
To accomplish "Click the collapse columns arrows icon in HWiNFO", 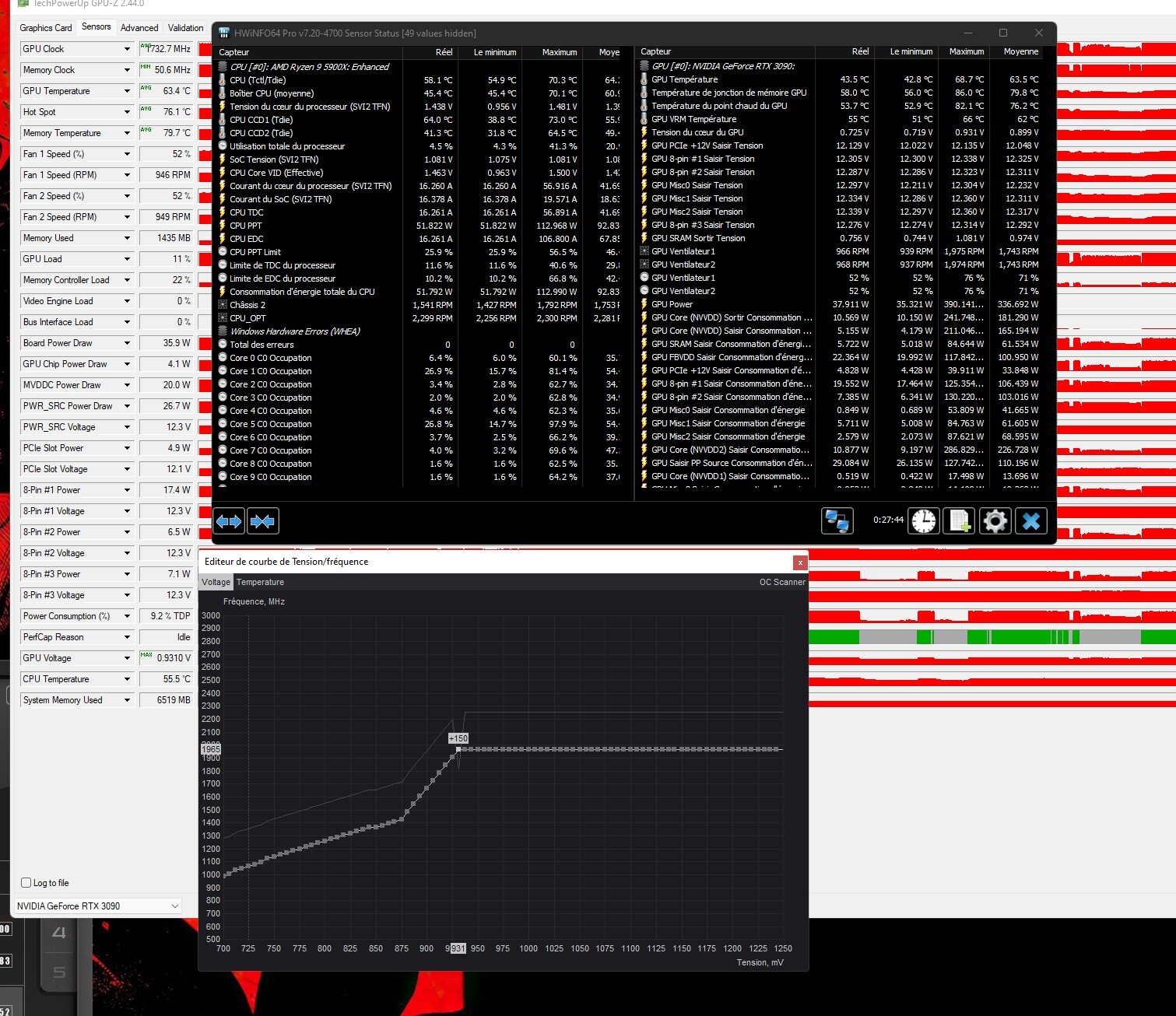I will tap(263, 521).
